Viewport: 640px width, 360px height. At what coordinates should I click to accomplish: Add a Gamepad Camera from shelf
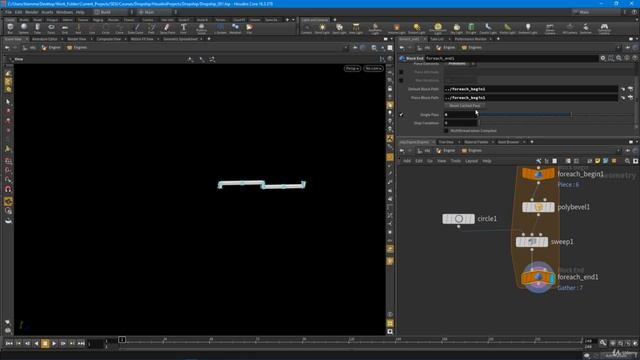(604, 29)
